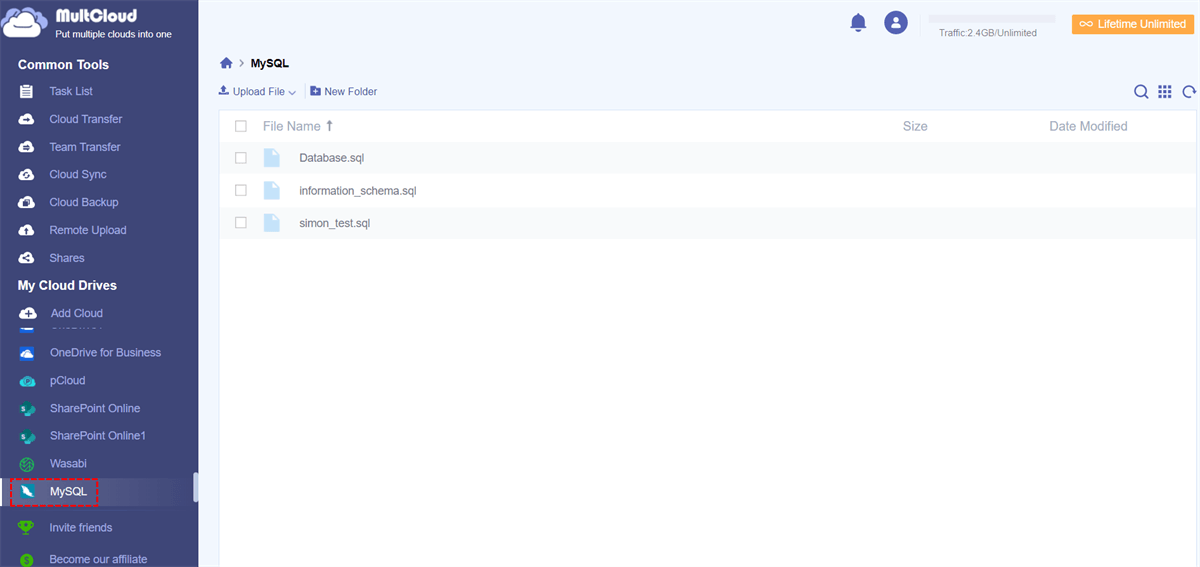Open Cloud Transfer tool
The image size is (1200, 567).
(86, 119)
